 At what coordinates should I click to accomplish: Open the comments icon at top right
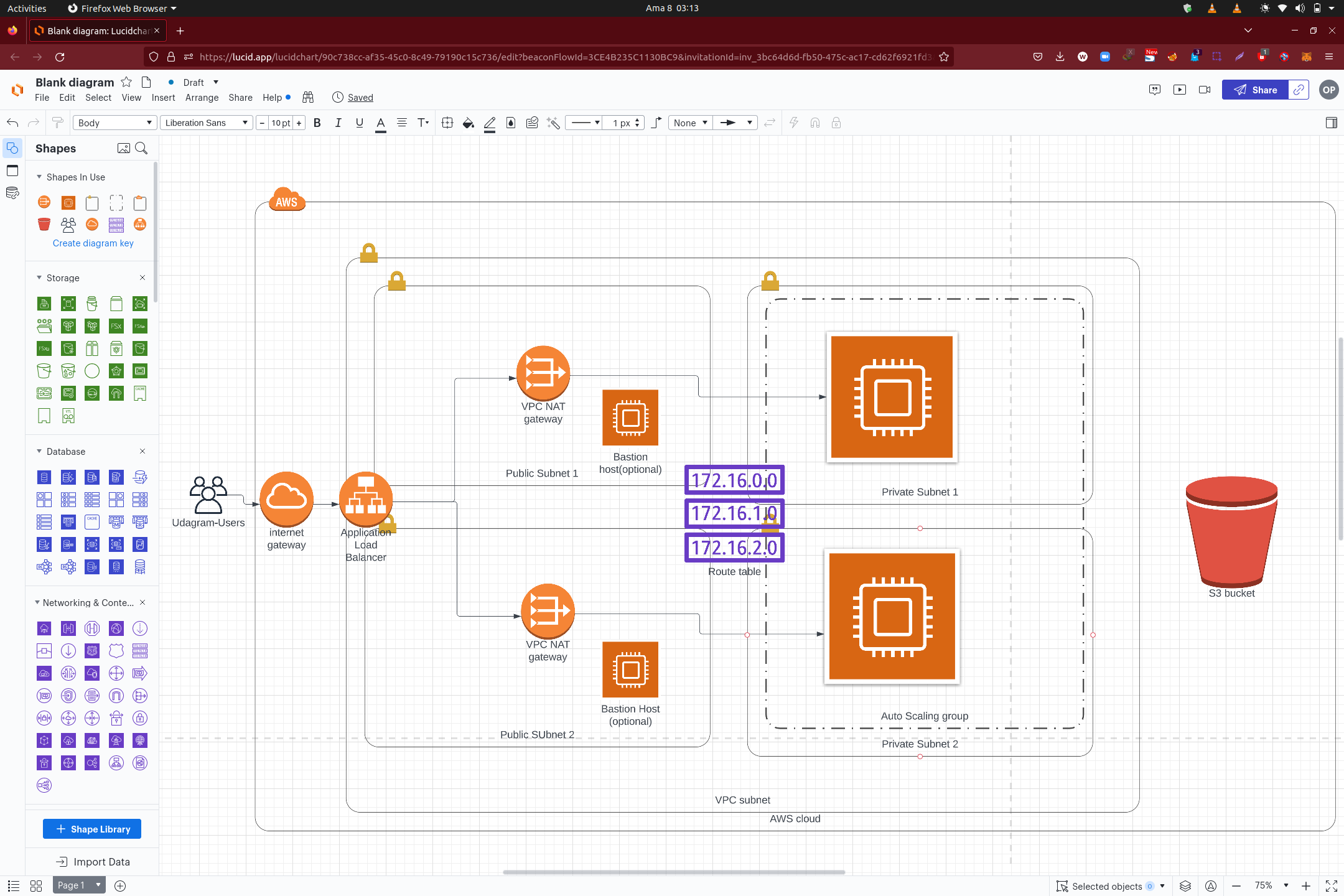(1155, 90)
